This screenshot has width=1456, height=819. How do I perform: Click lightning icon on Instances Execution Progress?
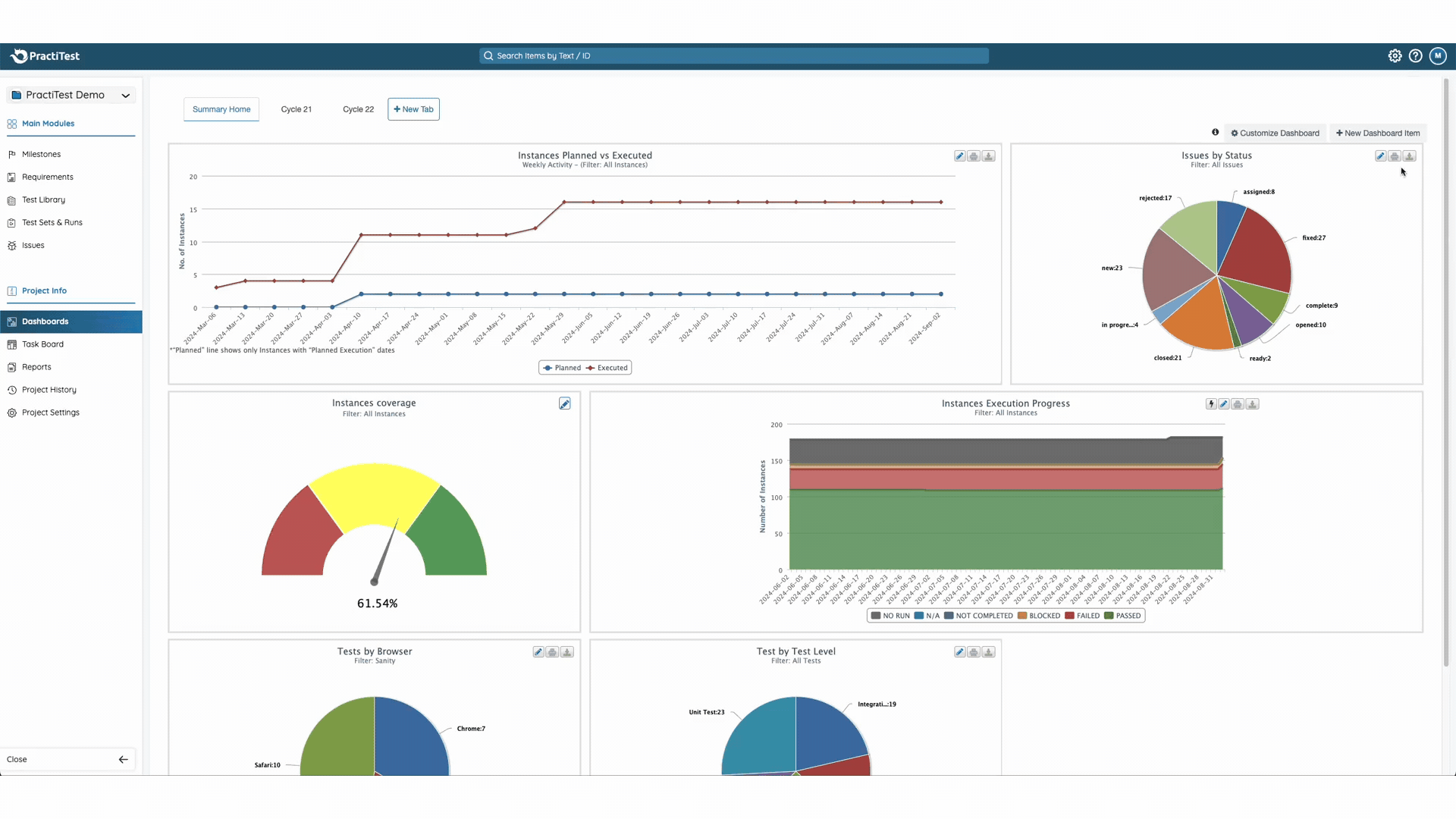coord(1210,404)
